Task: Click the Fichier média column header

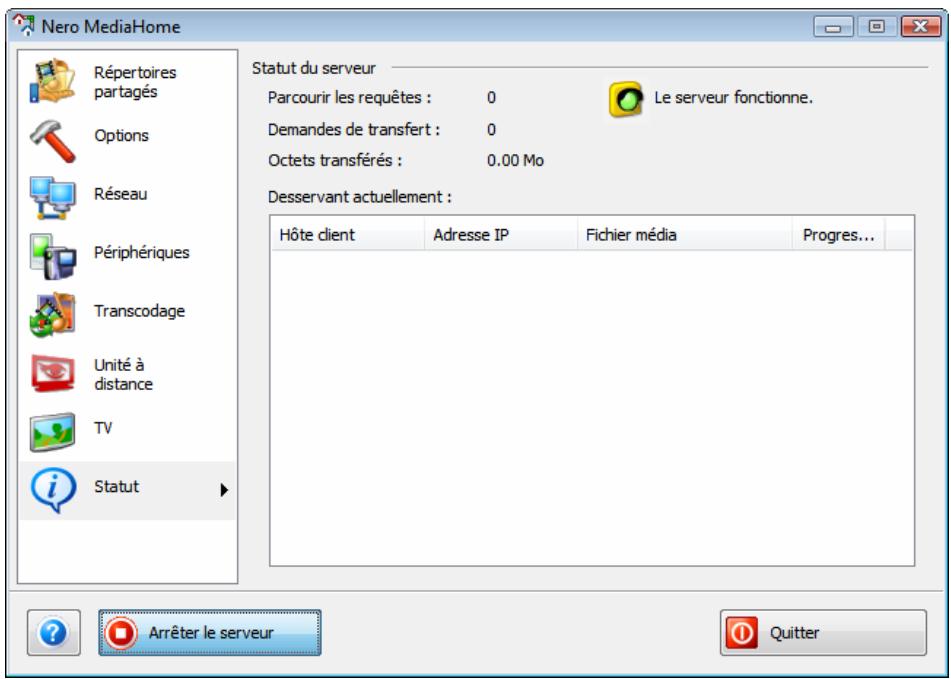Action: (685, 235)
